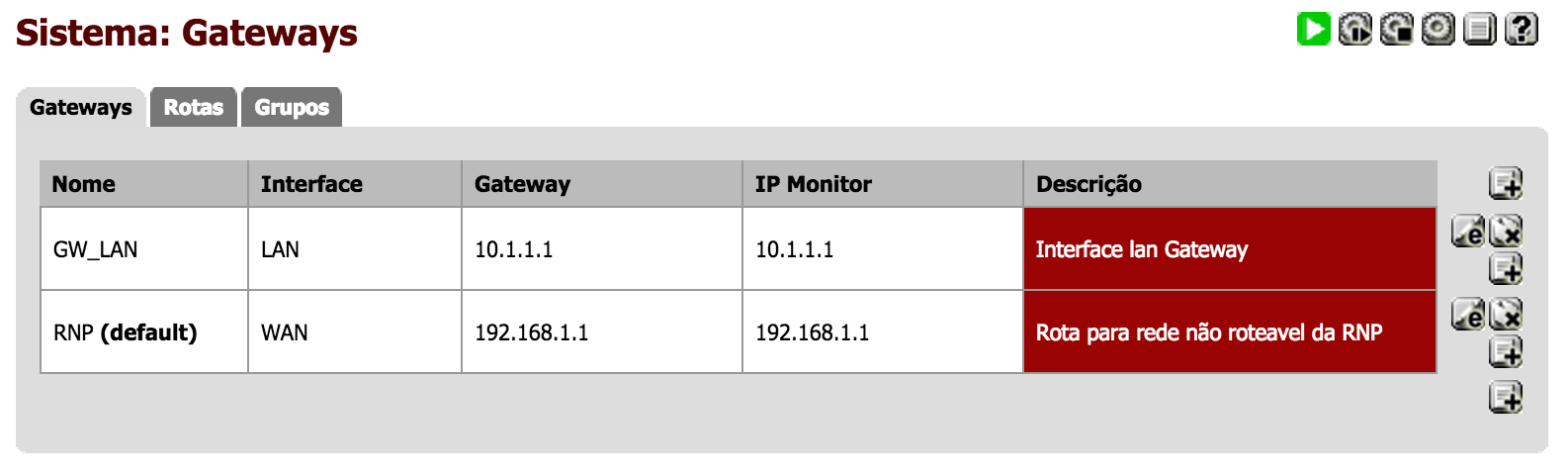Add new gateway icon below table
Viewport: 1568px width, 474px height.
click(1506, 398)
